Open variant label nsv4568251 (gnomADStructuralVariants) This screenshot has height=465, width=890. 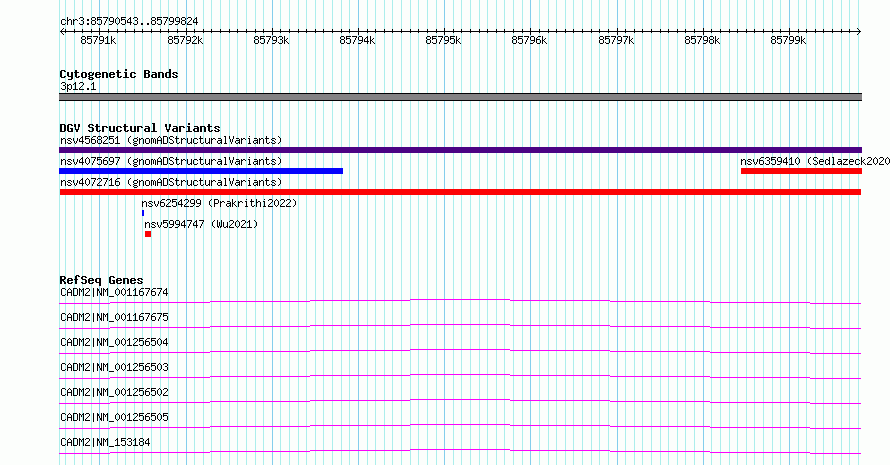[171, 140]
